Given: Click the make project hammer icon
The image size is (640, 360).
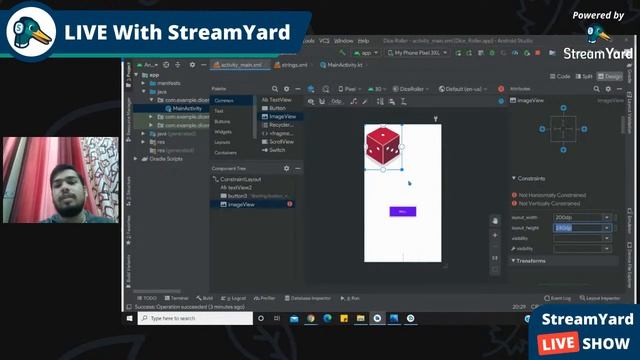Looking at the screenshot, I should point(342,53).
